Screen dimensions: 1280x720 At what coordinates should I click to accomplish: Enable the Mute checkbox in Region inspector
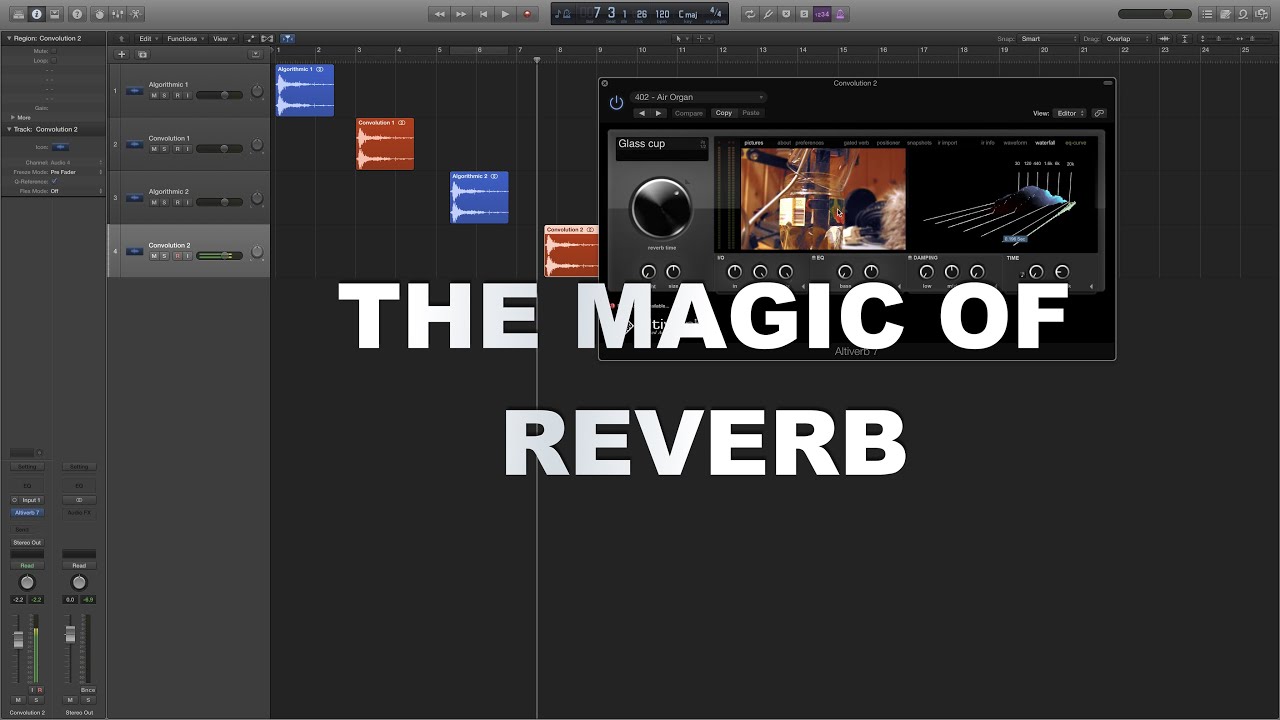click(54, 50)
